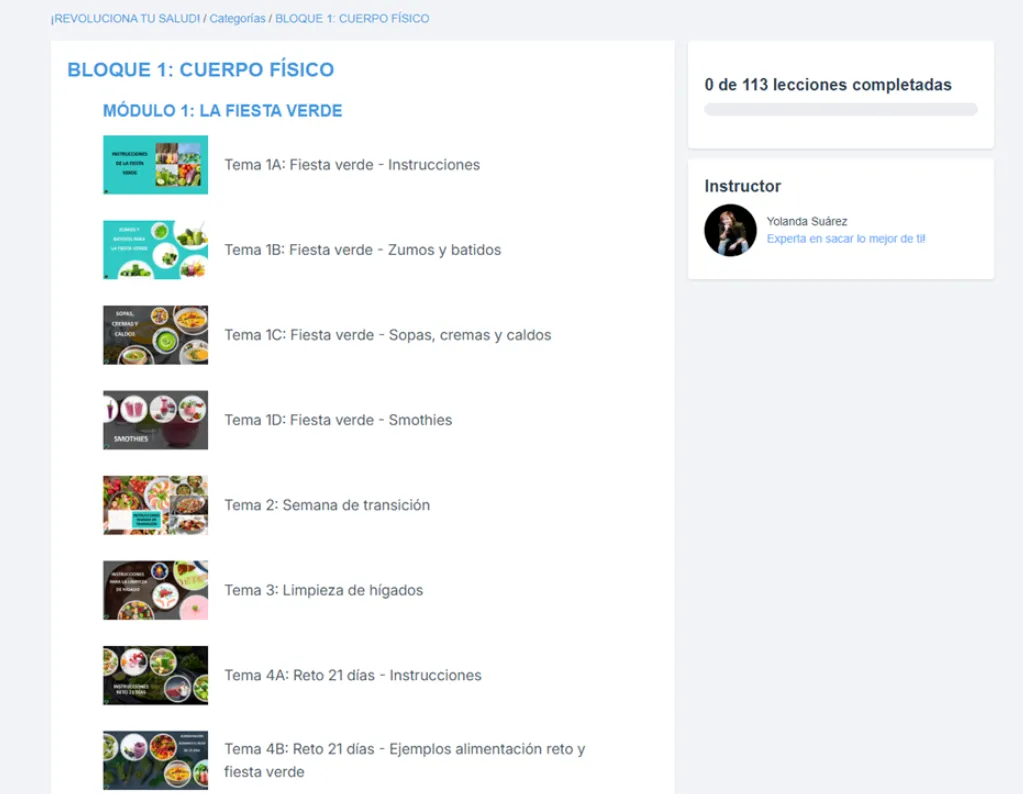Screen dimensions: 1023x794
Task: Open lesson Tema 2: Semana de transición
Action: (327, 505)
